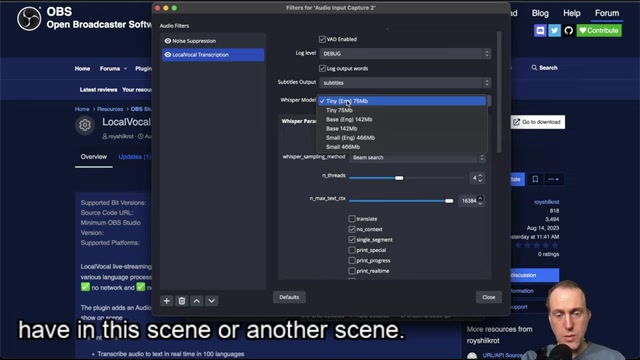Switch to the Overview tab
Image resolution: width=640 pixels, height=360 pixels.
[93, 157]
